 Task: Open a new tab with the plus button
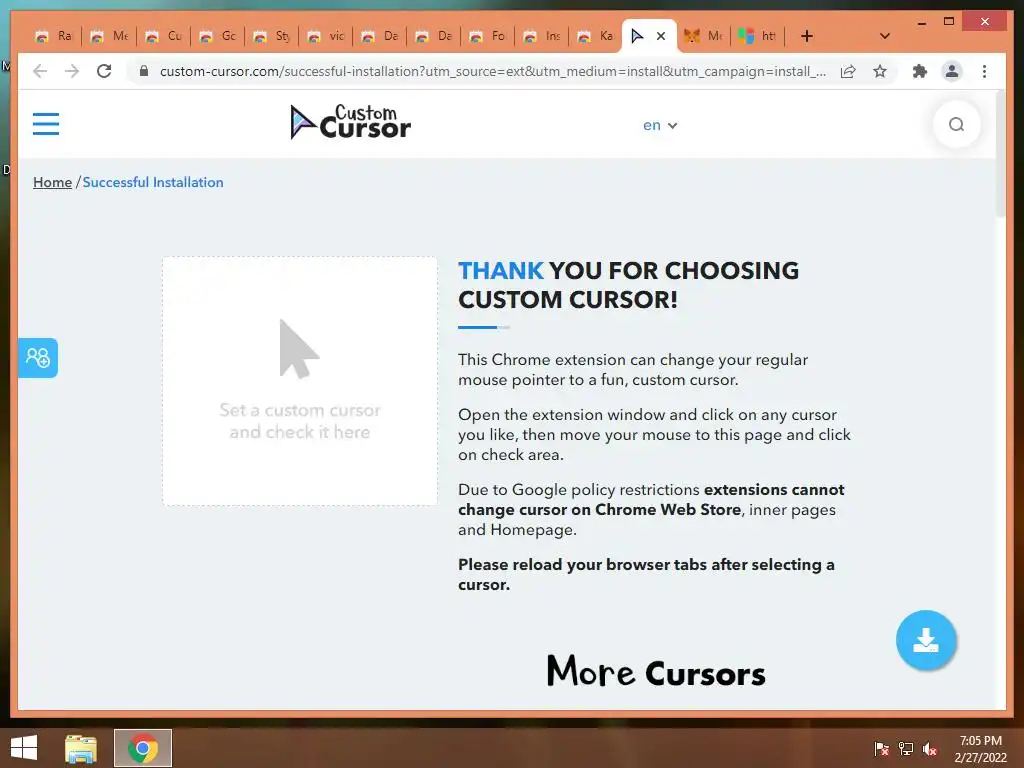click(x=807, y=36)
